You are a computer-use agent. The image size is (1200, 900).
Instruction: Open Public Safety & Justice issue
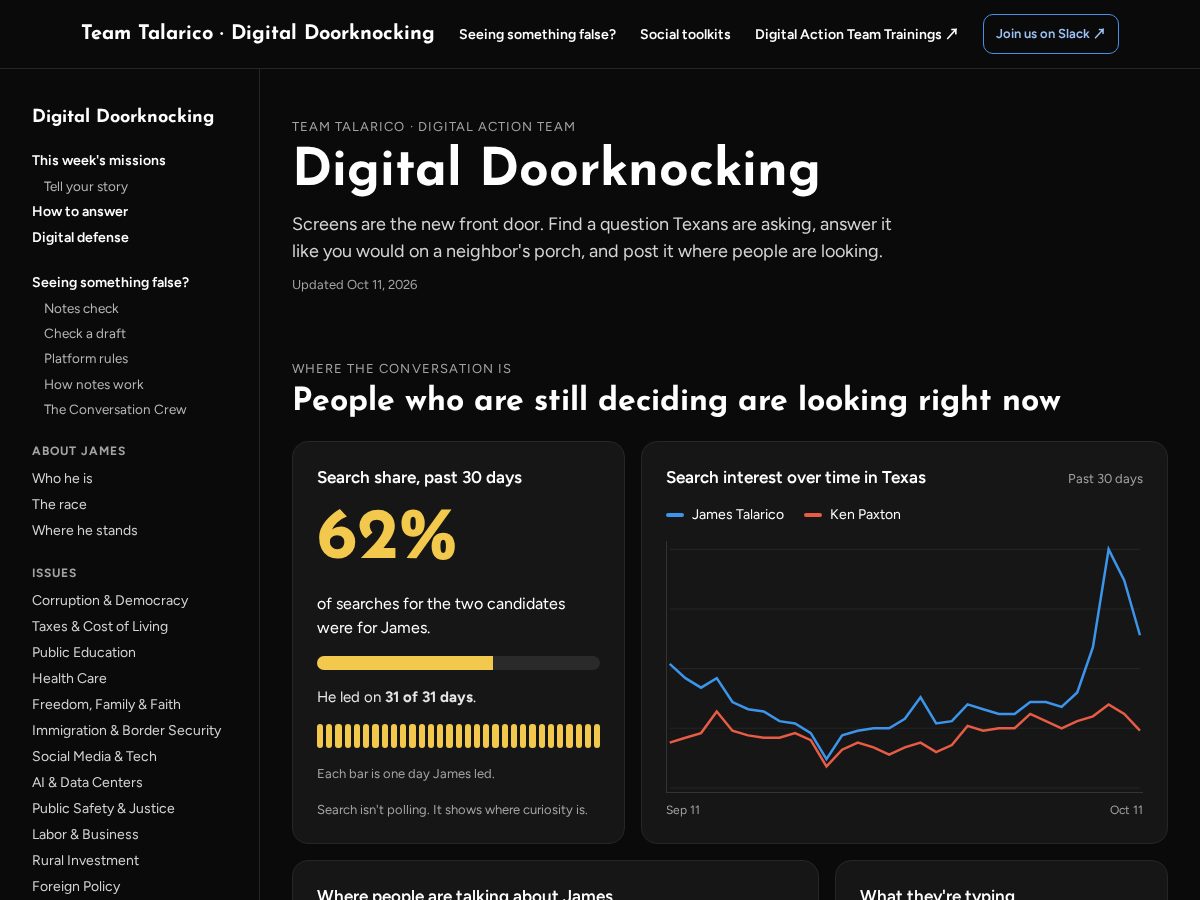tap(103, 808)
